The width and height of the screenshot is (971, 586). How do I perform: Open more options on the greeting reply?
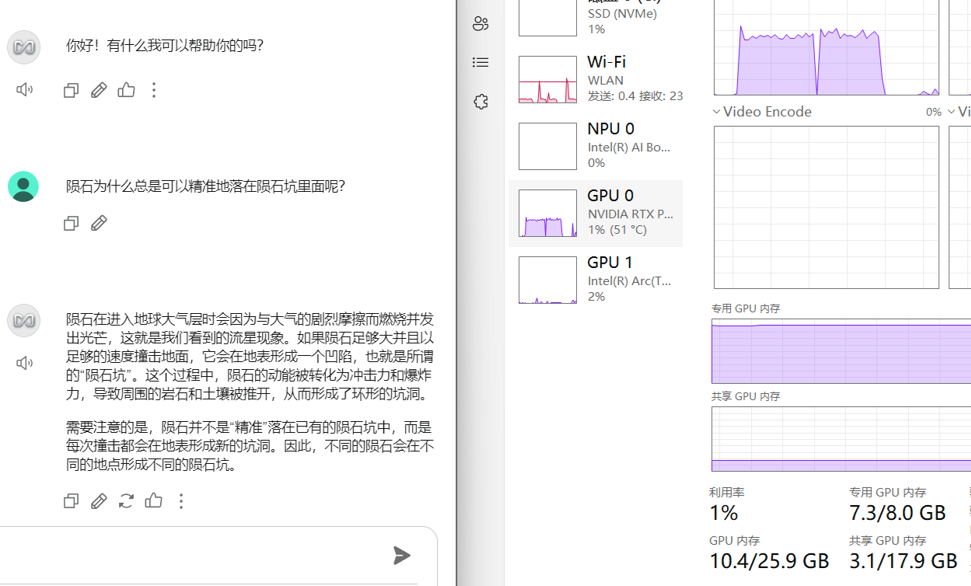(x=154, y=90)
